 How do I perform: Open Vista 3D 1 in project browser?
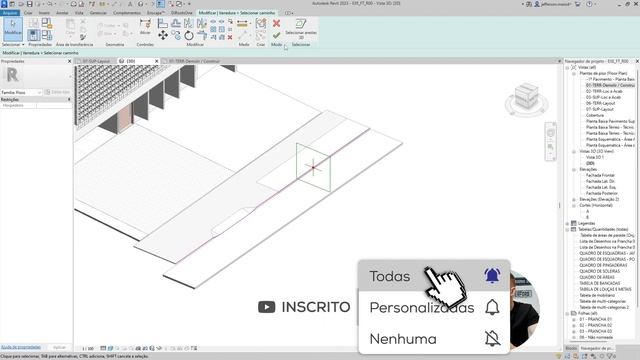[595, 157]
